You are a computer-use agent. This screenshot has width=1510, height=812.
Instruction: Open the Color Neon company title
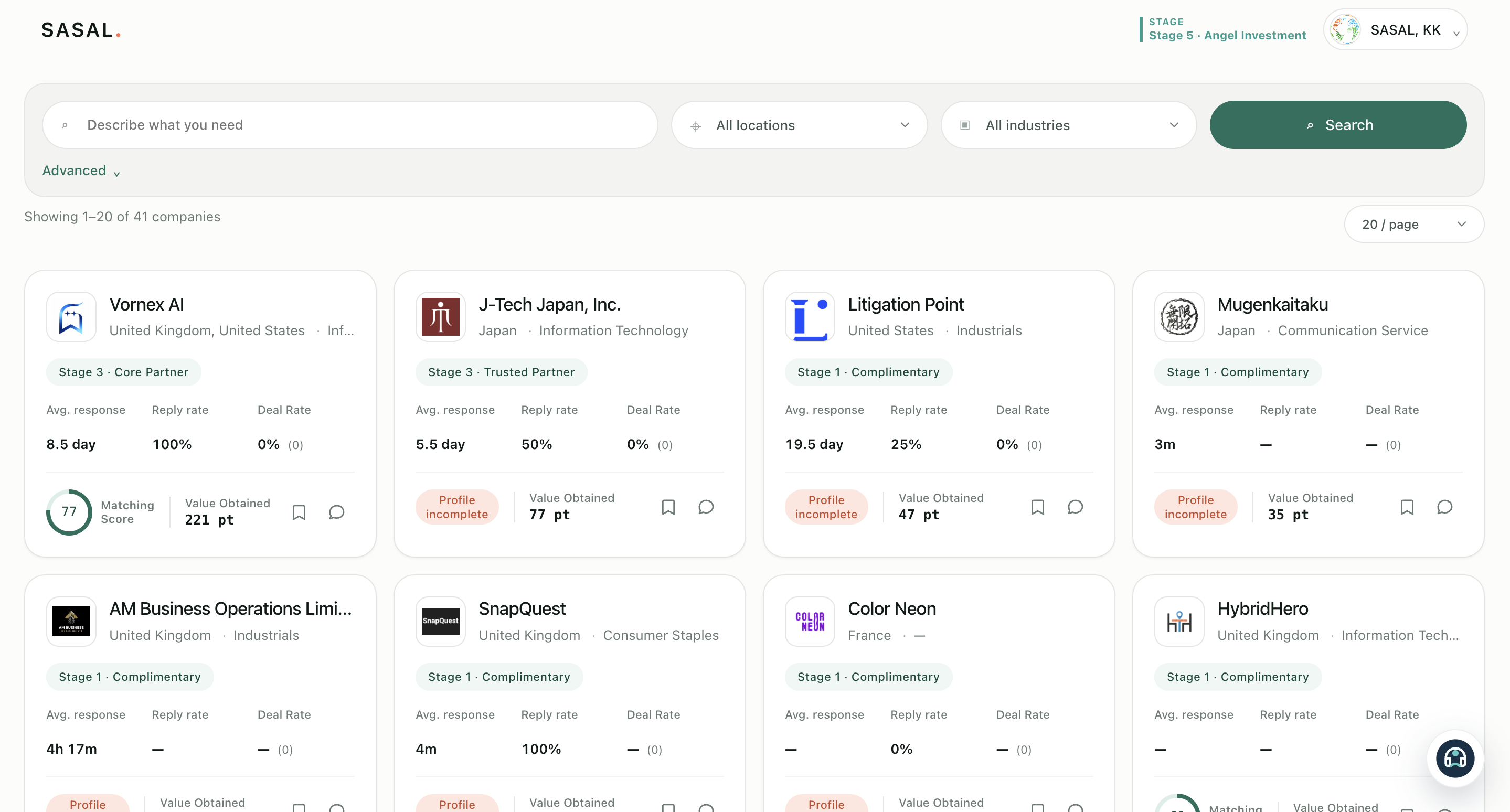coord(891,610)
